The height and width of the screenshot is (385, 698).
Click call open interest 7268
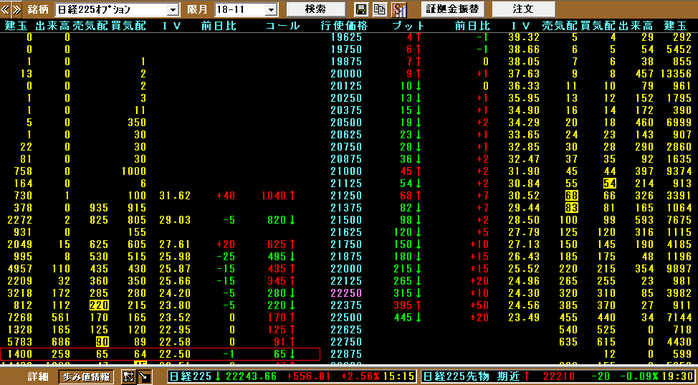[x=20, y=318]
